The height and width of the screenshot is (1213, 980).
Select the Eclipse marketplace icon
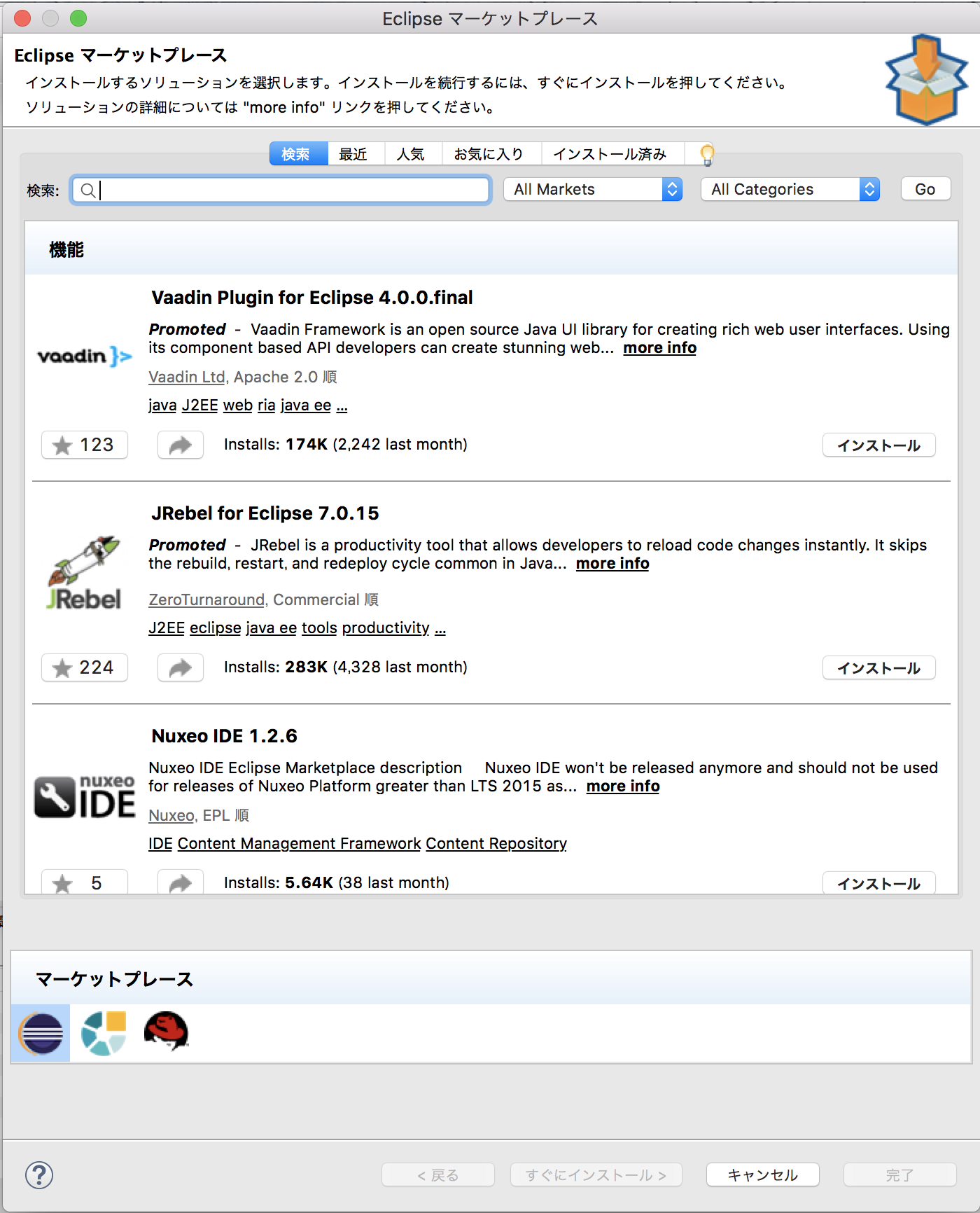(41, 1033)
